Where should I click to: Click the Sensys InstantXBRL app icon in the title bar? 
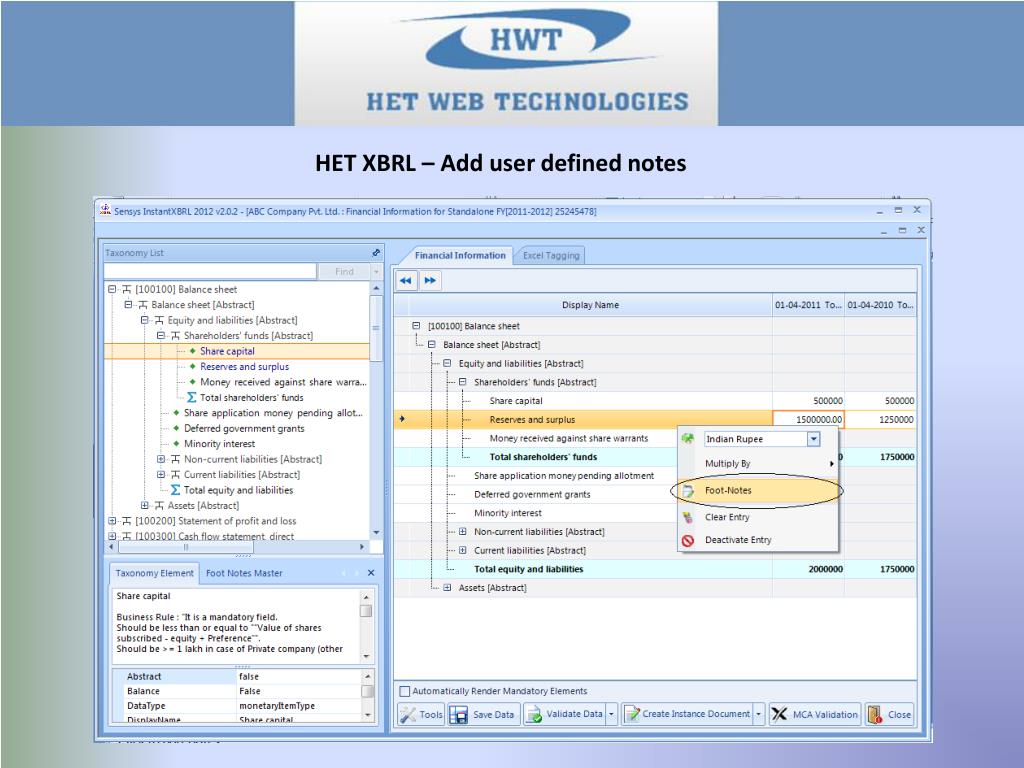tap(105, 210)
